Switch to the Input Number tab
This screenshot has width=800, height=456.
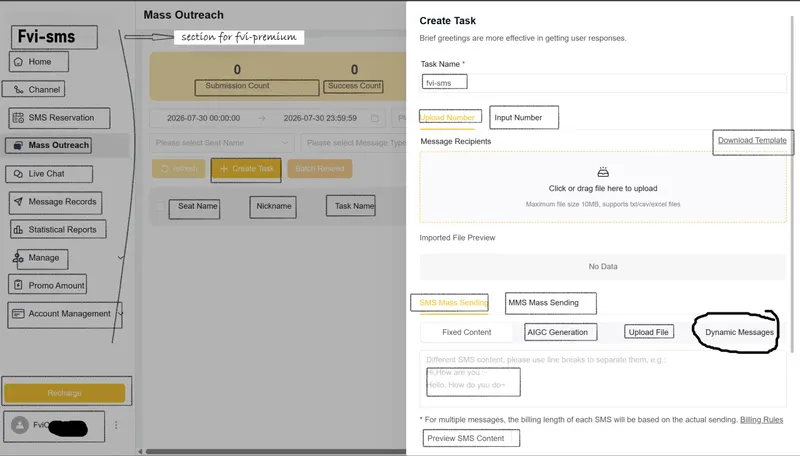coord(518,118)
